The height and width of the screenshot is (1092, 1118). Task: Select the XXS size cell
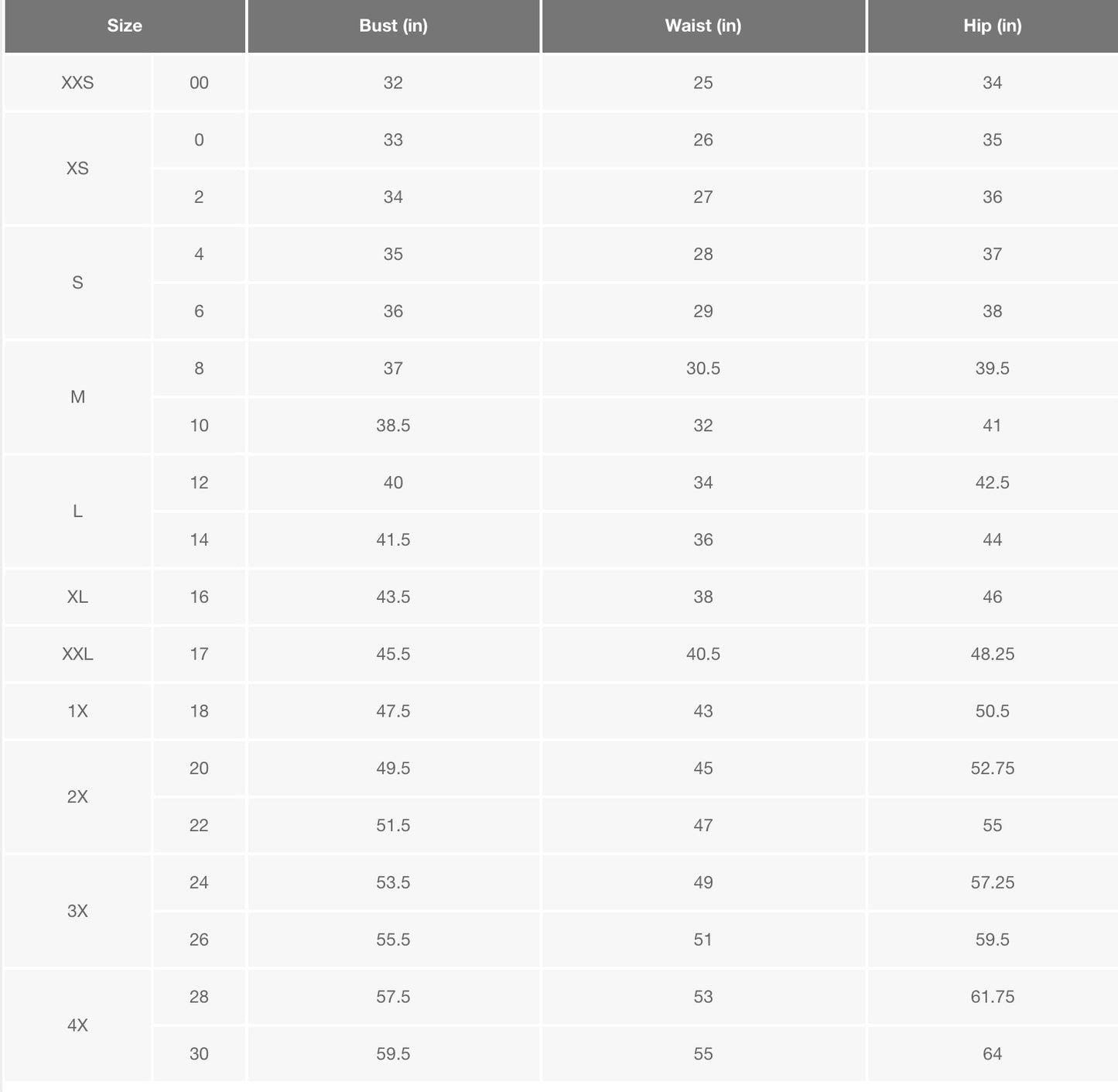click(x=77, y=83)
